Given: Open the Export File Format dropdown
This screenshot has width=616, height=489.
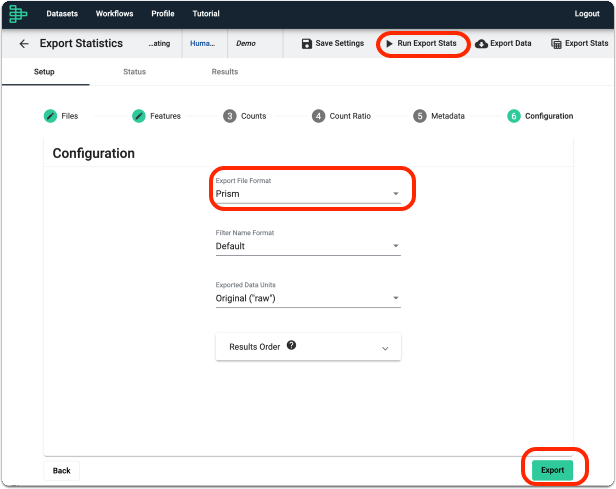Looking at the screenshot, I should (308, 193).
